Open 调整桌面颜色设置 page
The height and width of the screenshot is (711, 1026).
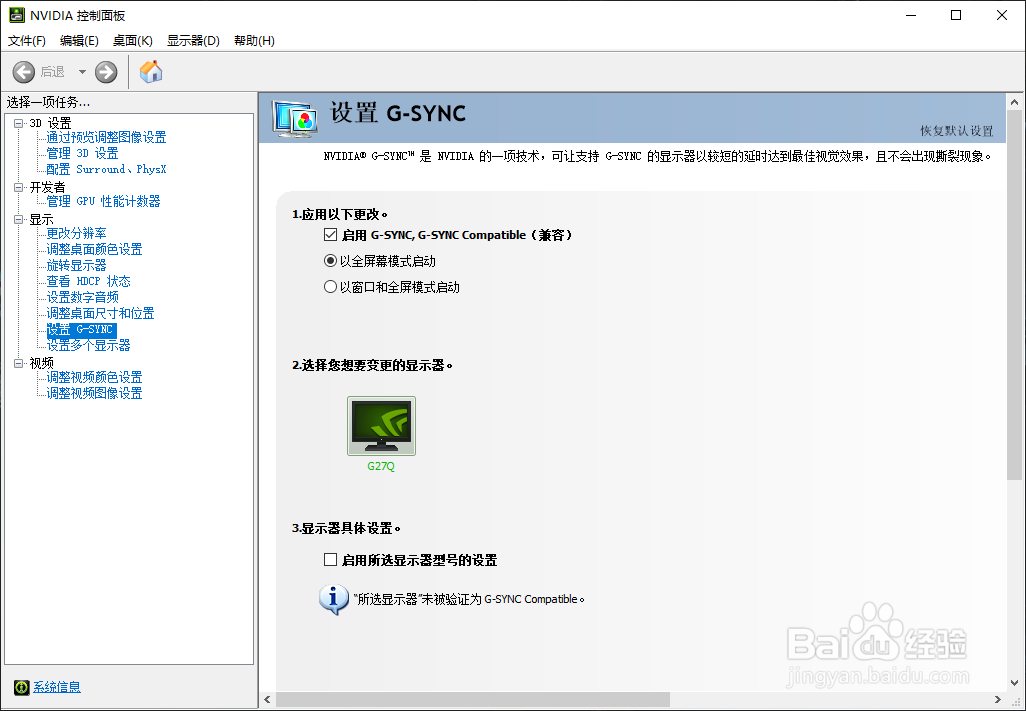pyautogui.click(x=94, y=249)
